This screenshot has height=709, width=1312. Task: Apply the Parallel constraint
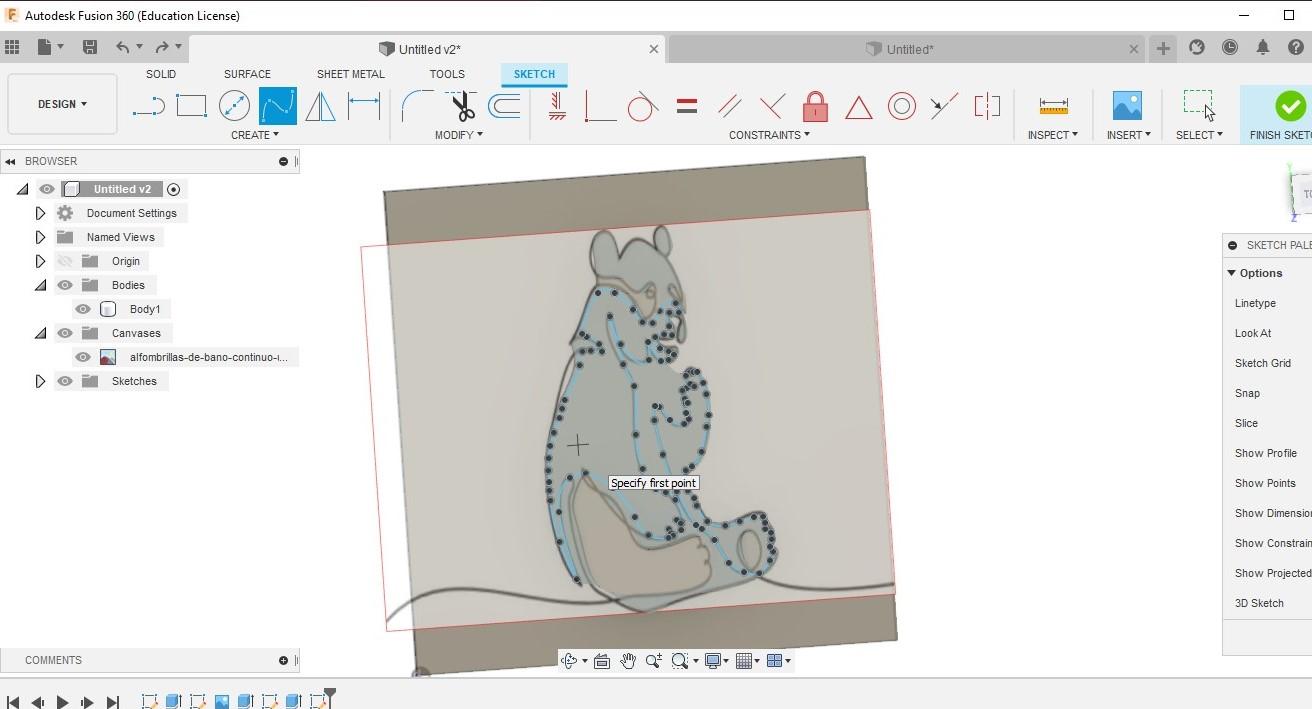(729, 106)
